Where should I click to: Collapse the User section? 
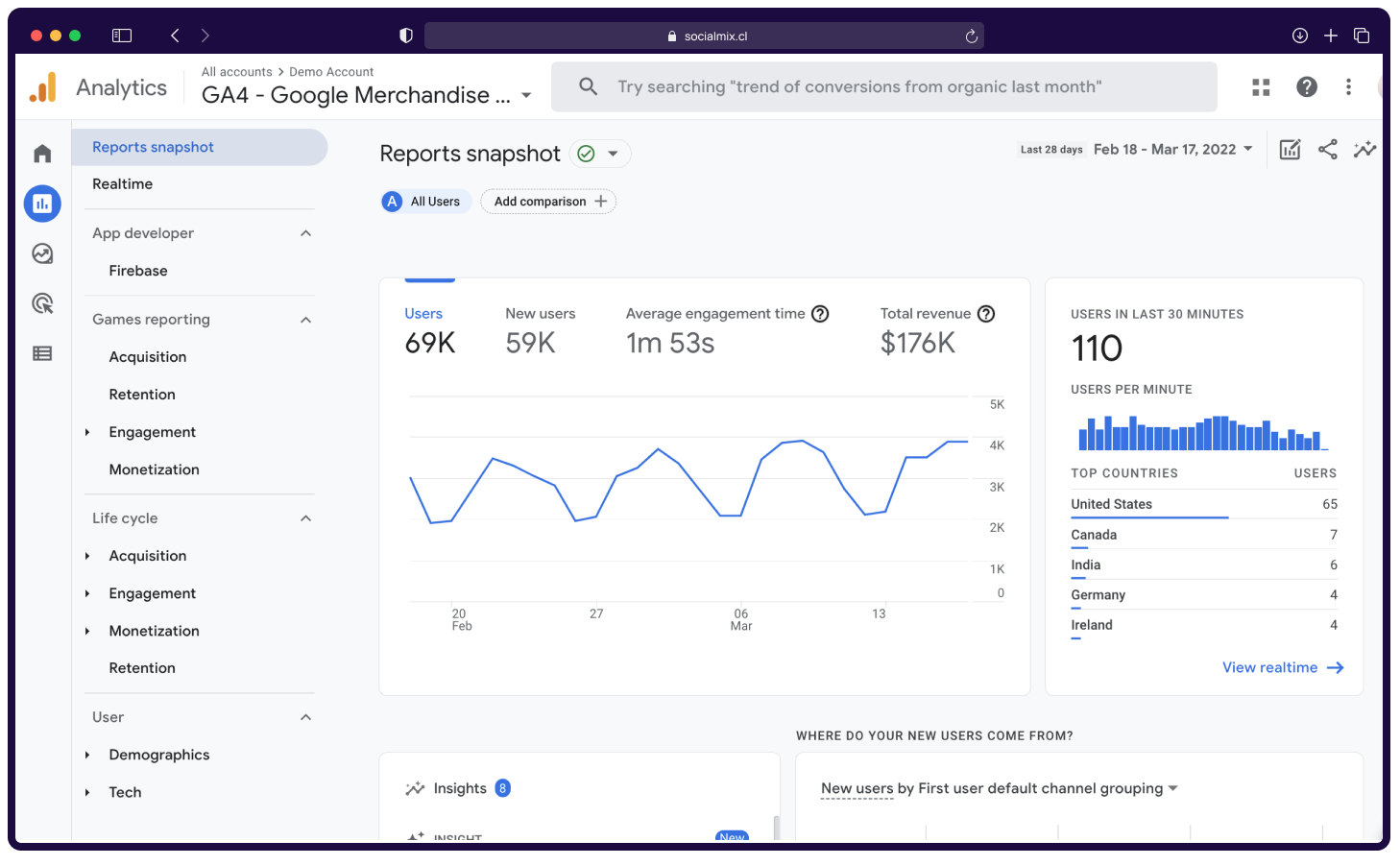tap(305, 717)
